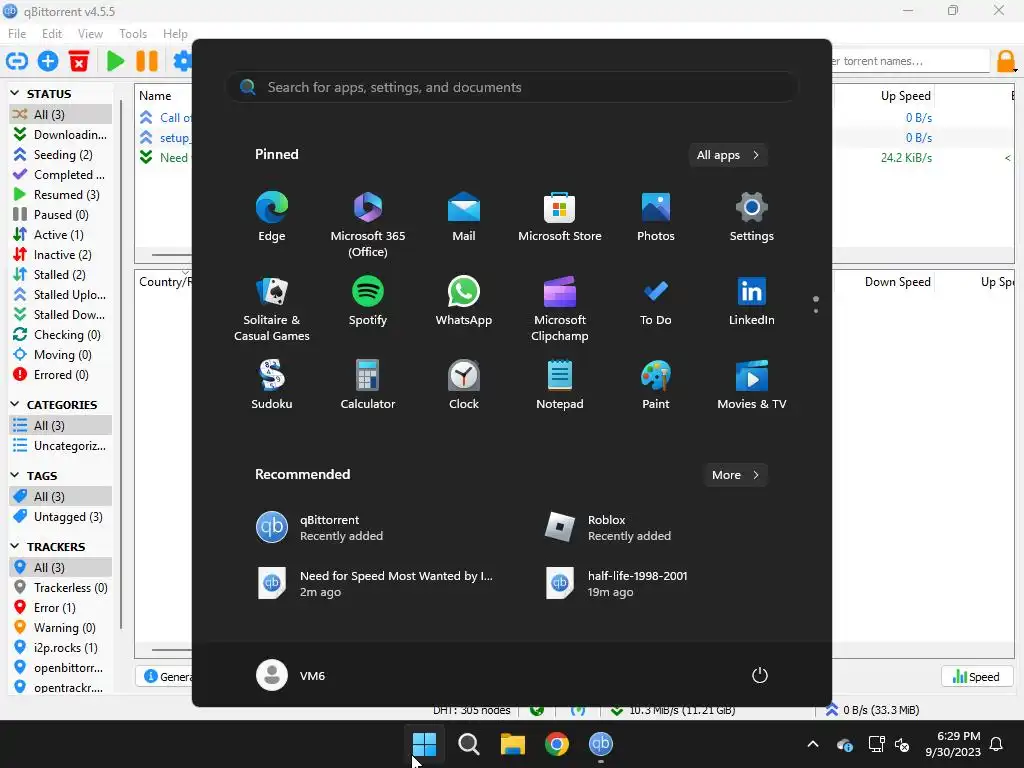
Task: Open Settings from pinned apps
Action: pyautogui.click(x=752, y=217)
